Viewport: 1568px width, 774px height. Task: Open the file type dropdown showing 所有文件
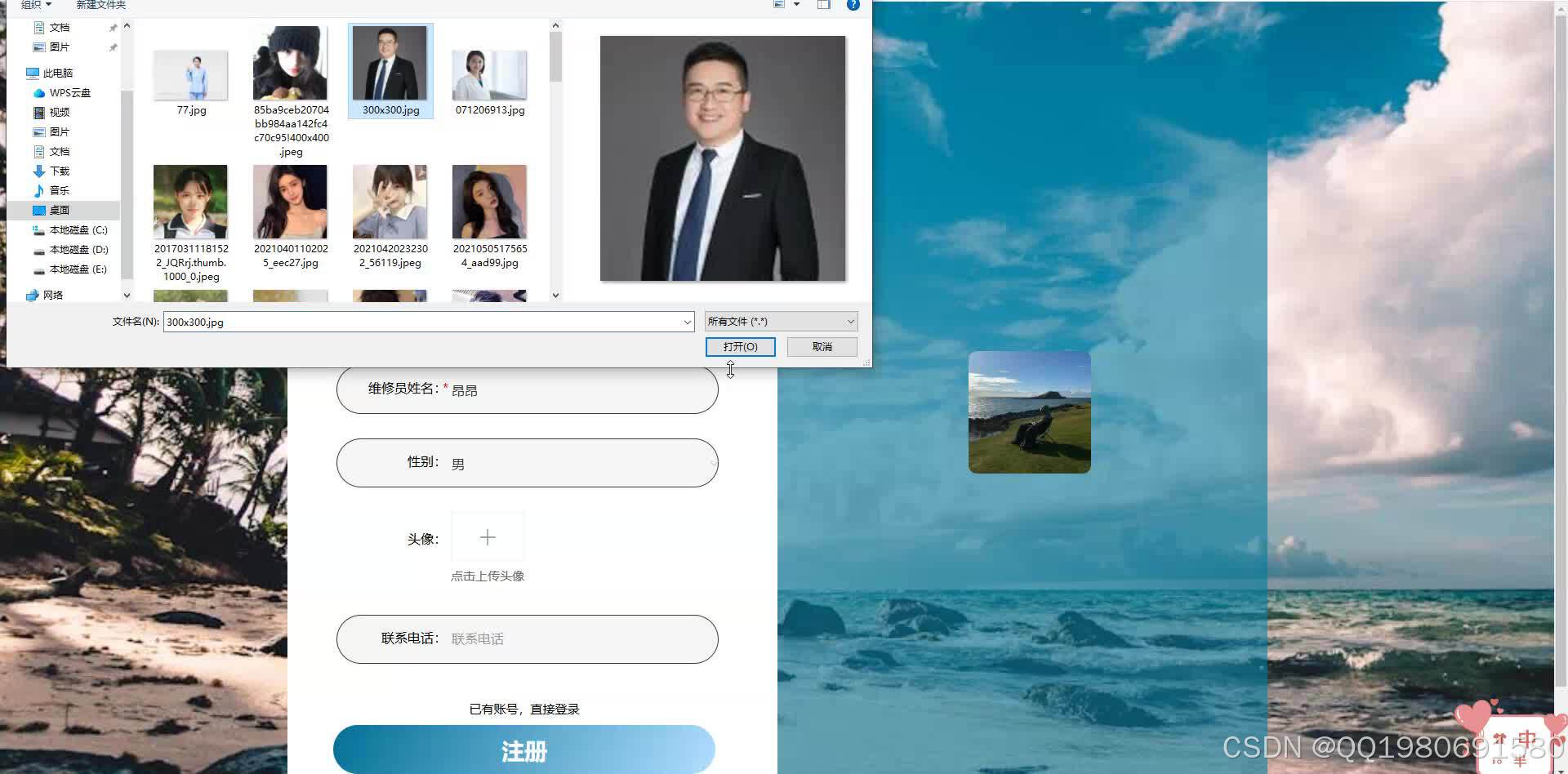pyautogui.click(x=780, y=321)
